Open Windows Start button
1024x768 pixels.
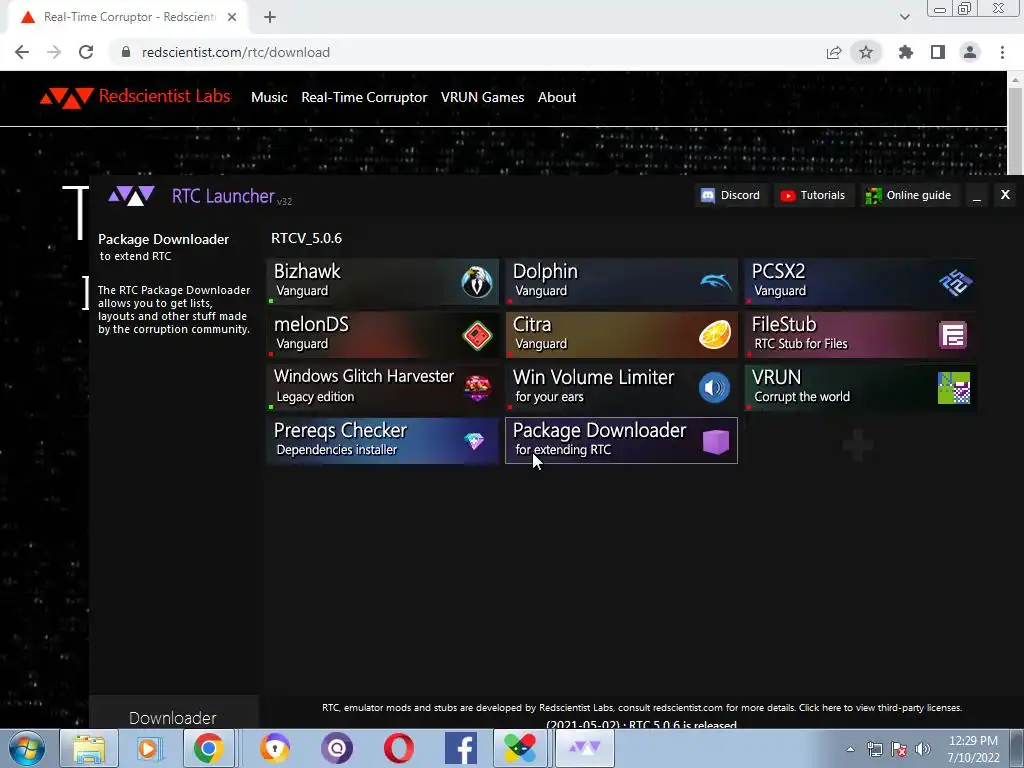tap(26, 749)
